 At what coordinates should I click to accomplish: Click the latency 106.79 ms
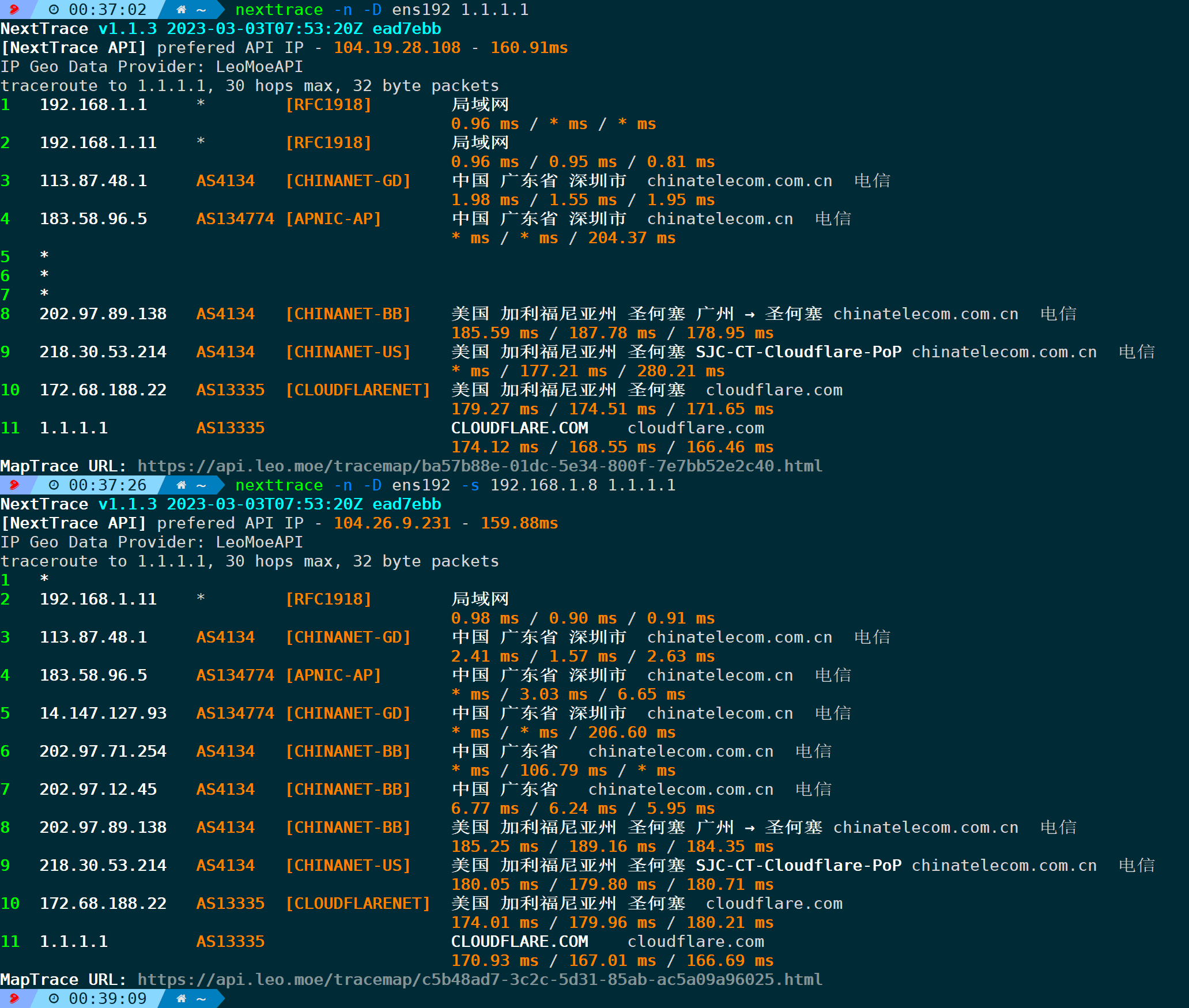[563, 770]
